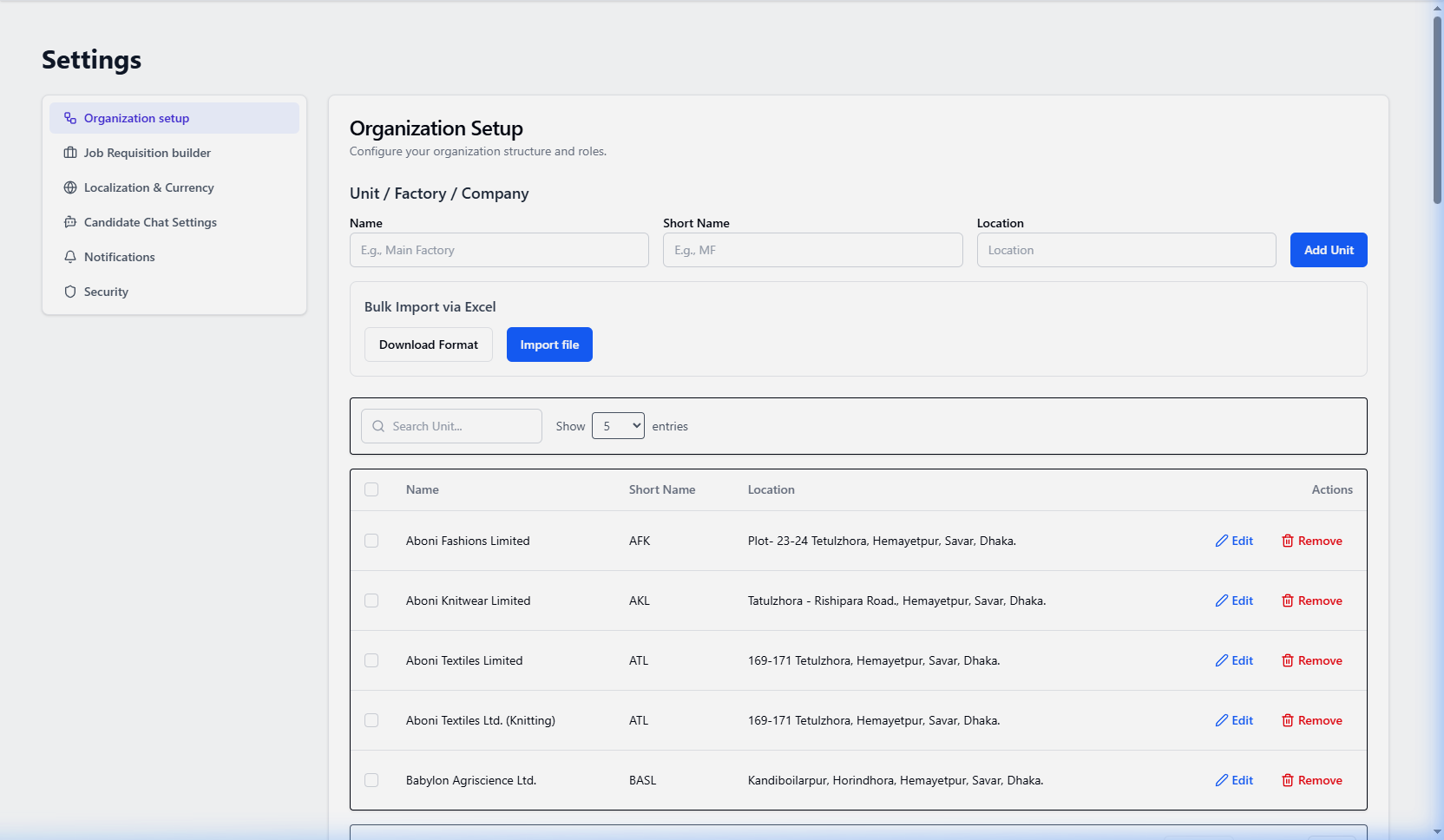Click pencil icon for Babylon Agriscience Ltd.
The image size is (1444, 840).
tap(1222, 780)
